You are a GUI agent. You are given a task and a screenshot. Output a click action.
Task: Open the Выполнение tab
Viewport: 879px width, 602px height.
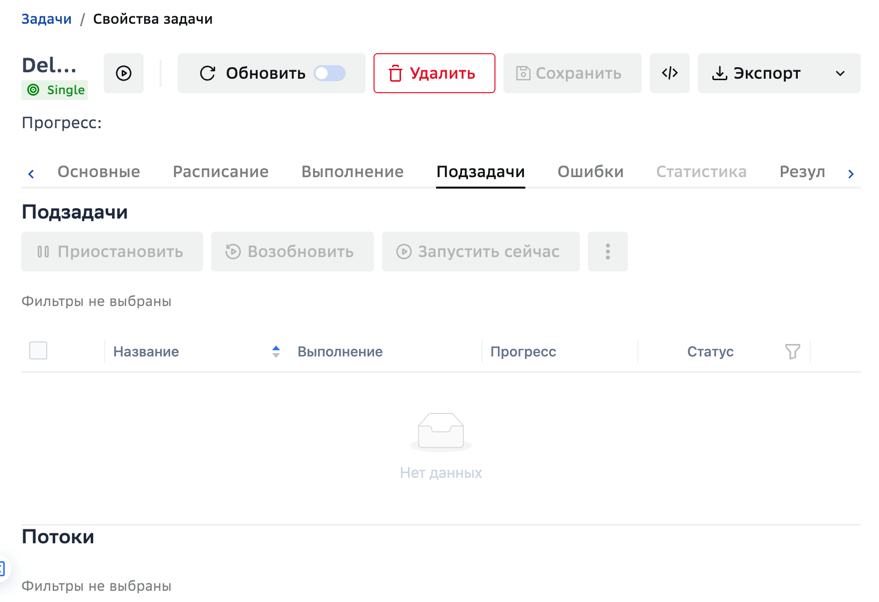(353, 172)
